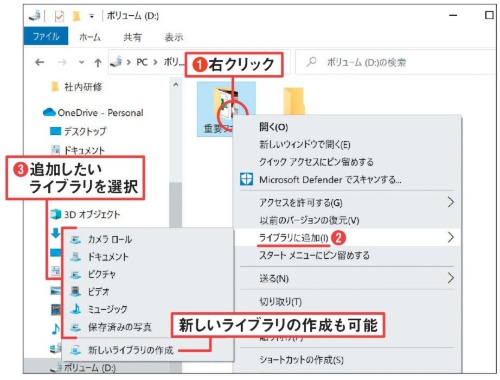Screen dimensions: 500x380
Task: Choose 送る(N) menu entry
Action: tap(274, 278)
